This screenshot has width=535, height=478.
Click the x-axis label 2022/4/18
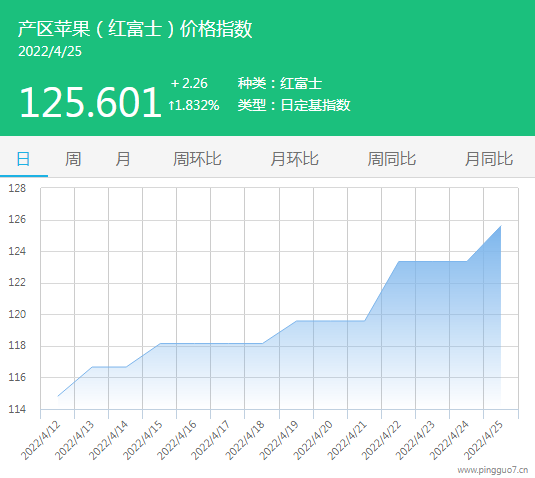tap(245, 440)
